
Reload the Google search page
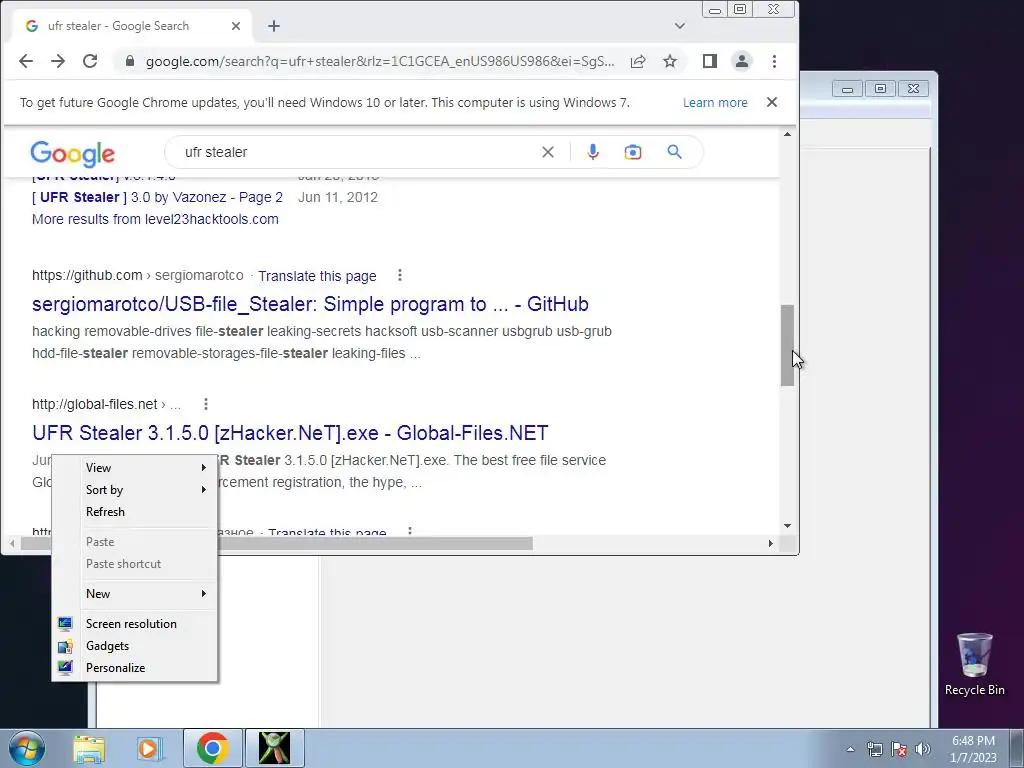pyautogui.click(x=90, y=61)
